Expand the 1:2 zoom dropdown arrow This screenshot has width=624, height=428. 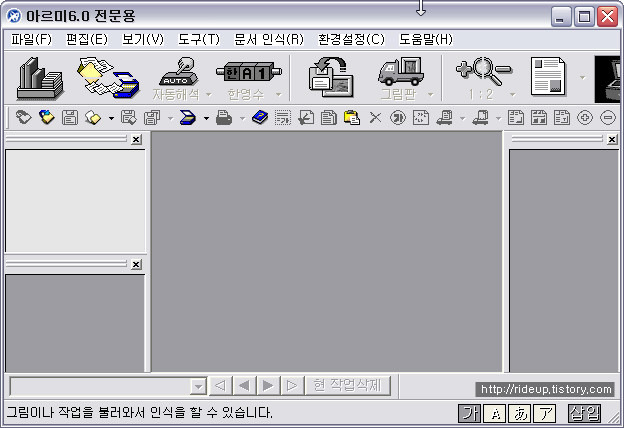point(513,95)
